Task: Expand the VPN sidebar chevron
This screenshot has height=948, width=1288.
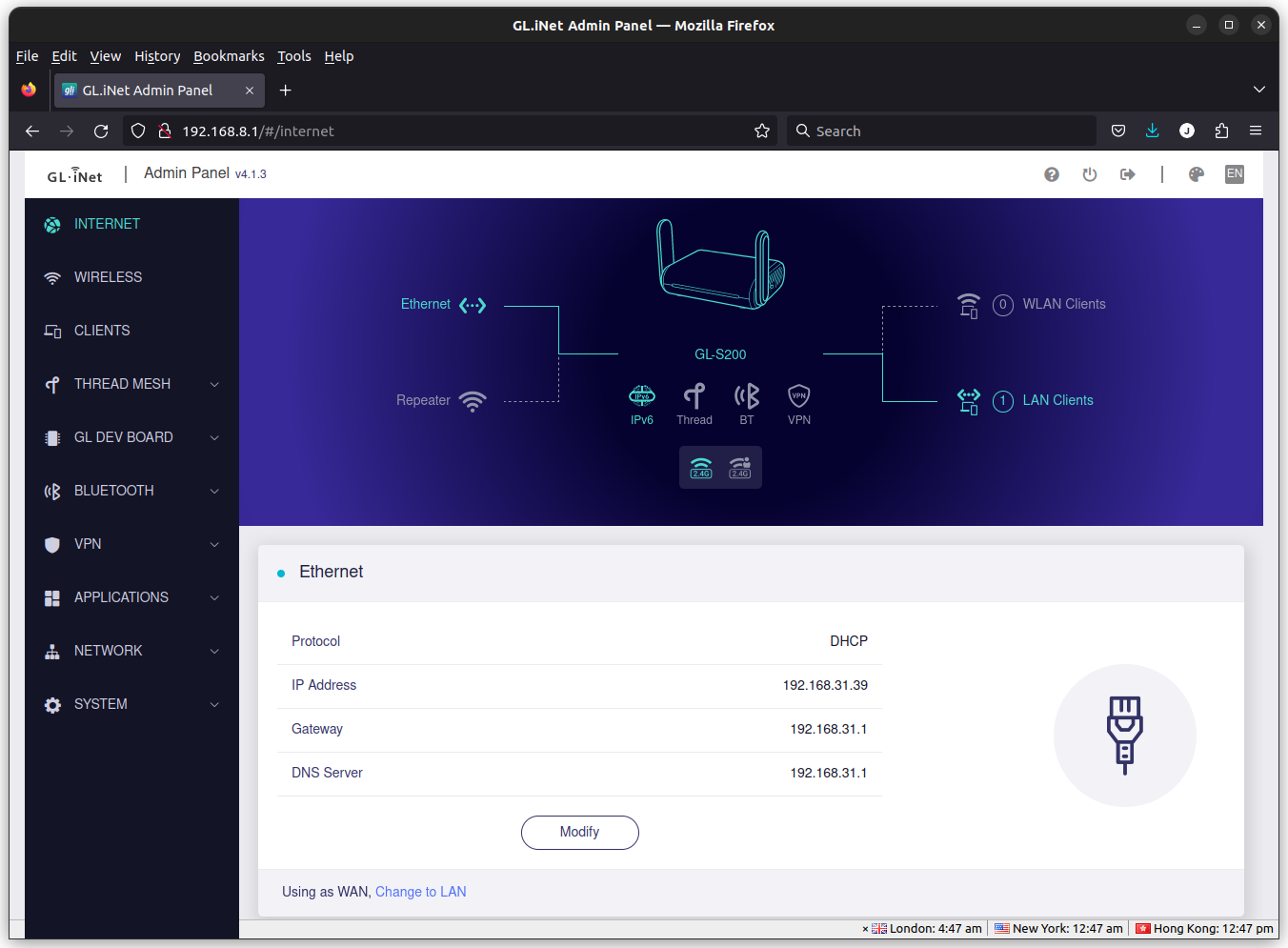Action: [214, 544]
